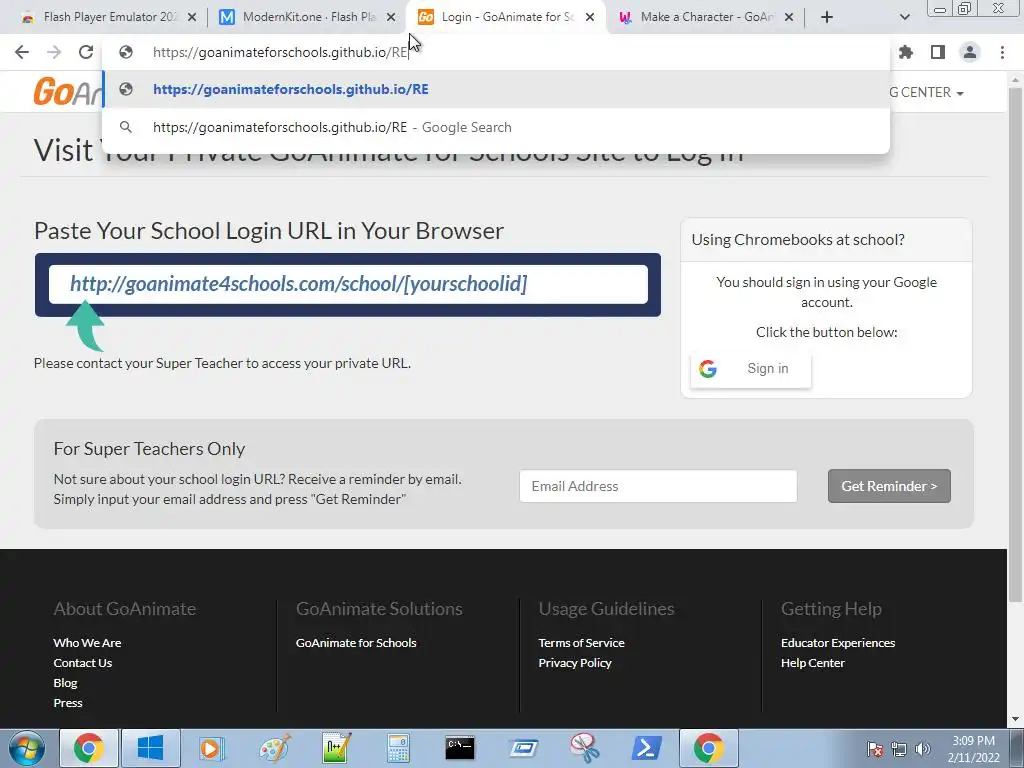Open the Calculator taskbar icon
Screen dimensions: 1024x768
(x=398, y=748)
